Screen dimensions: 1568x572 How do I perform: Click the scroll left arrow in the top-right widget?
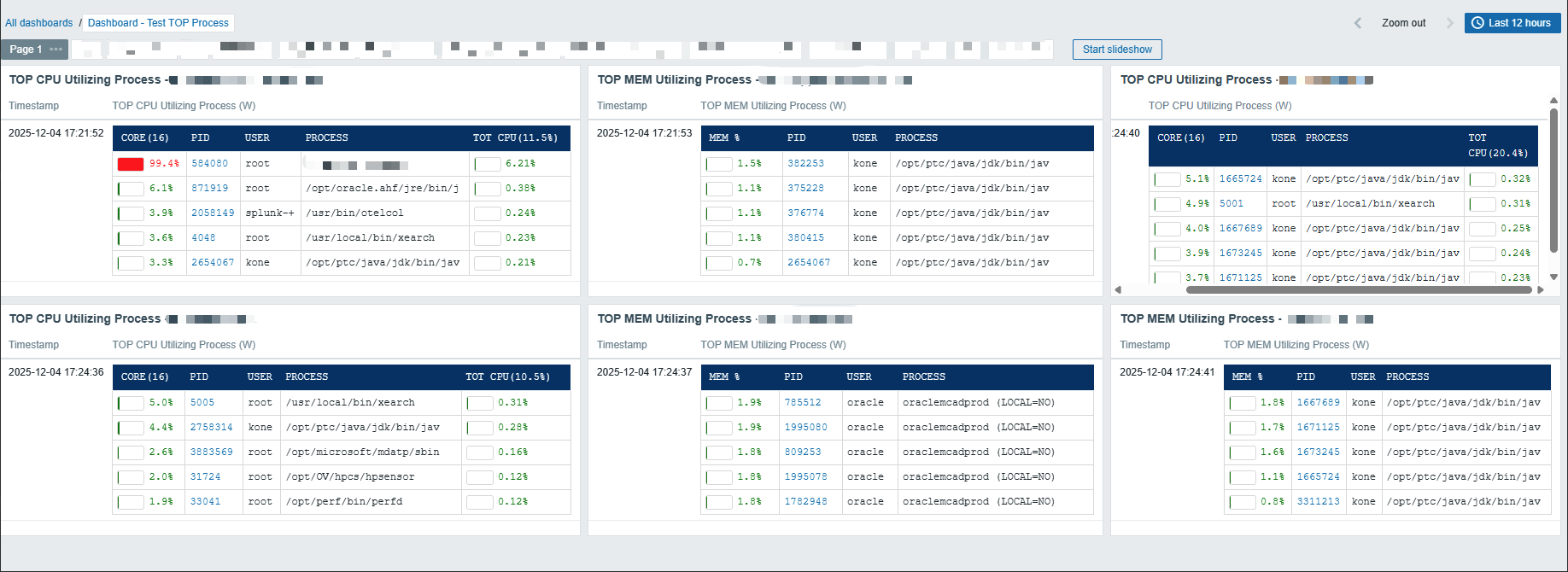tap(1119, 289)
